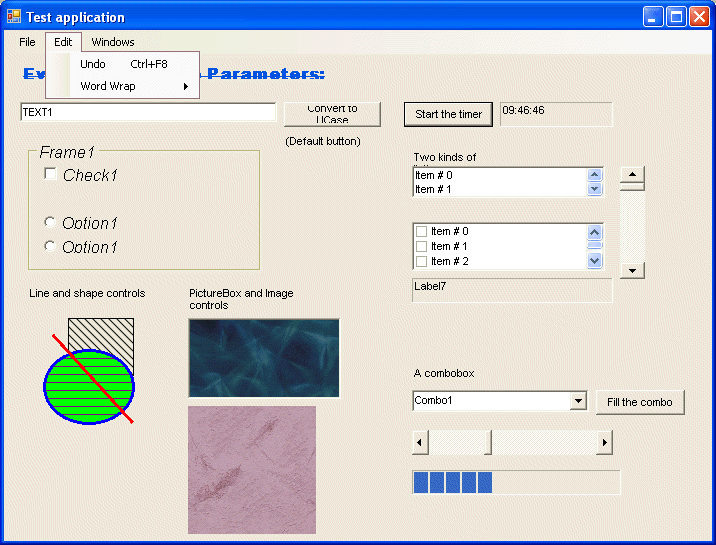
Task: Click the horizontal scrollbar right arrow
Action: (x=605, y=442)
